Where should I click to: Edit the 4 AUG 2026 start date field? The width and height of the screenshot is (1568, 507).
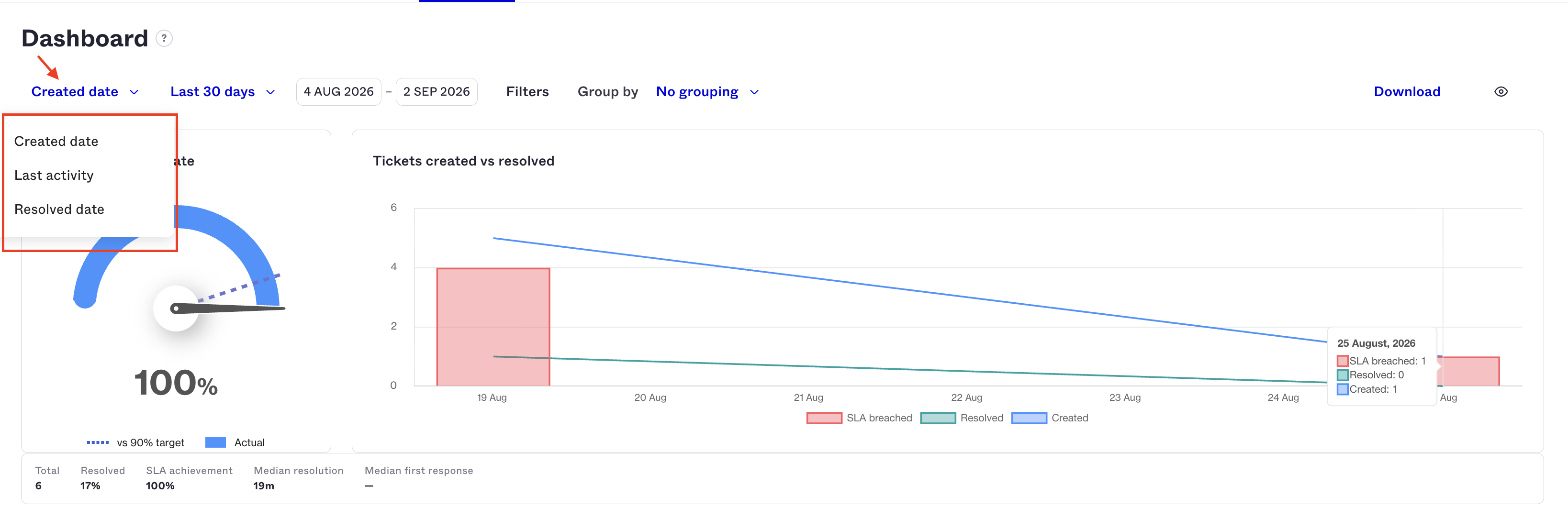(x=338, y=92)
